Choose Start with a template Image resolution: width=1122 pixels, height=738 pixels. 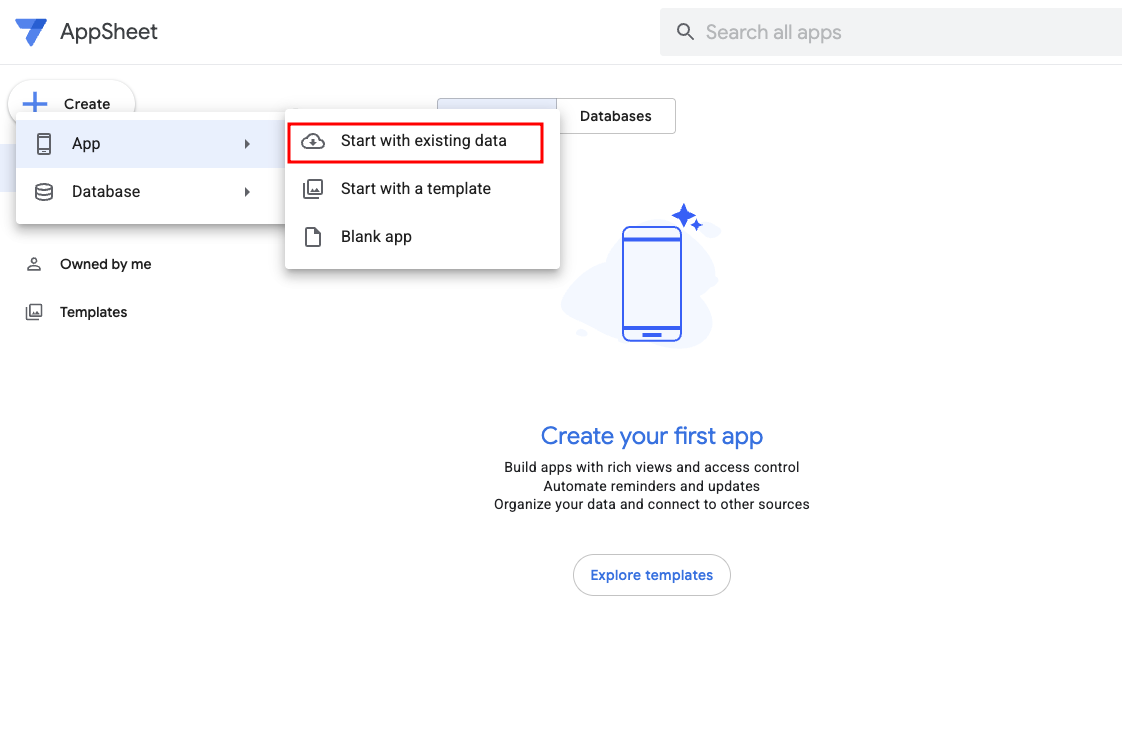click(422, 189)
